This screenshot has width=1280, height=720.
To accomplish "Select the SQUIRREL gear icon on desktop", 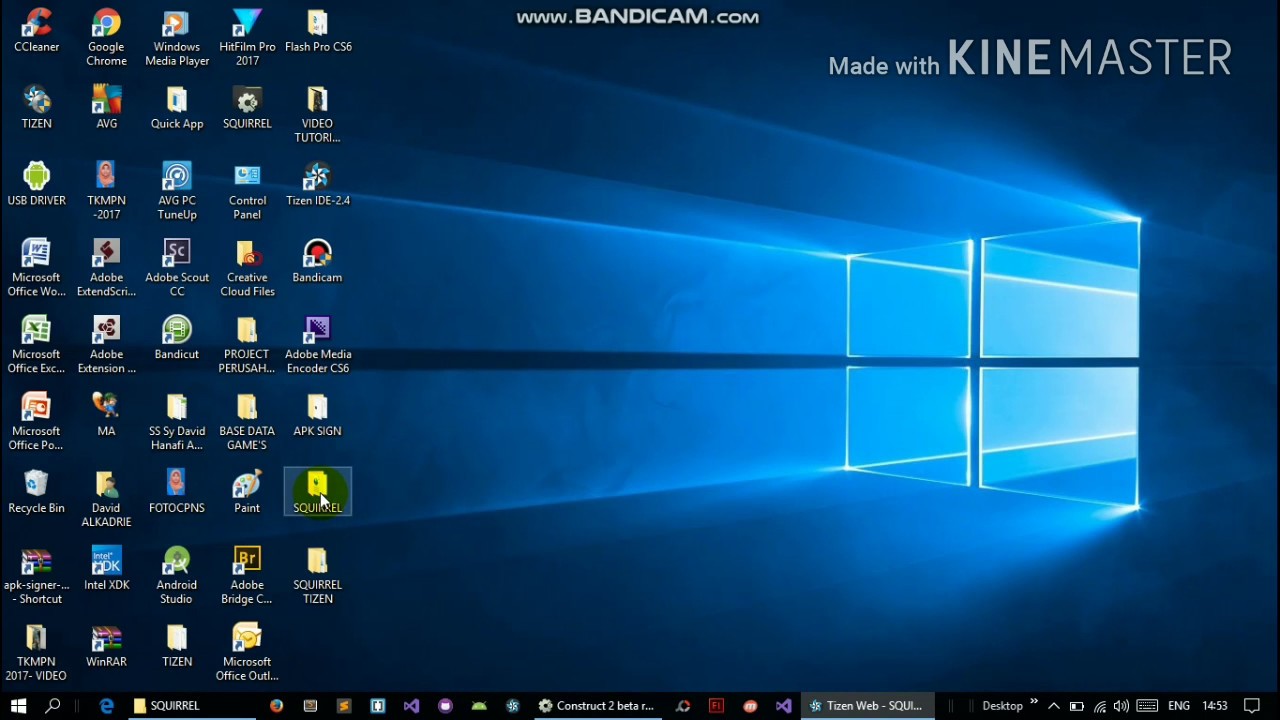I will pos(247,107).
